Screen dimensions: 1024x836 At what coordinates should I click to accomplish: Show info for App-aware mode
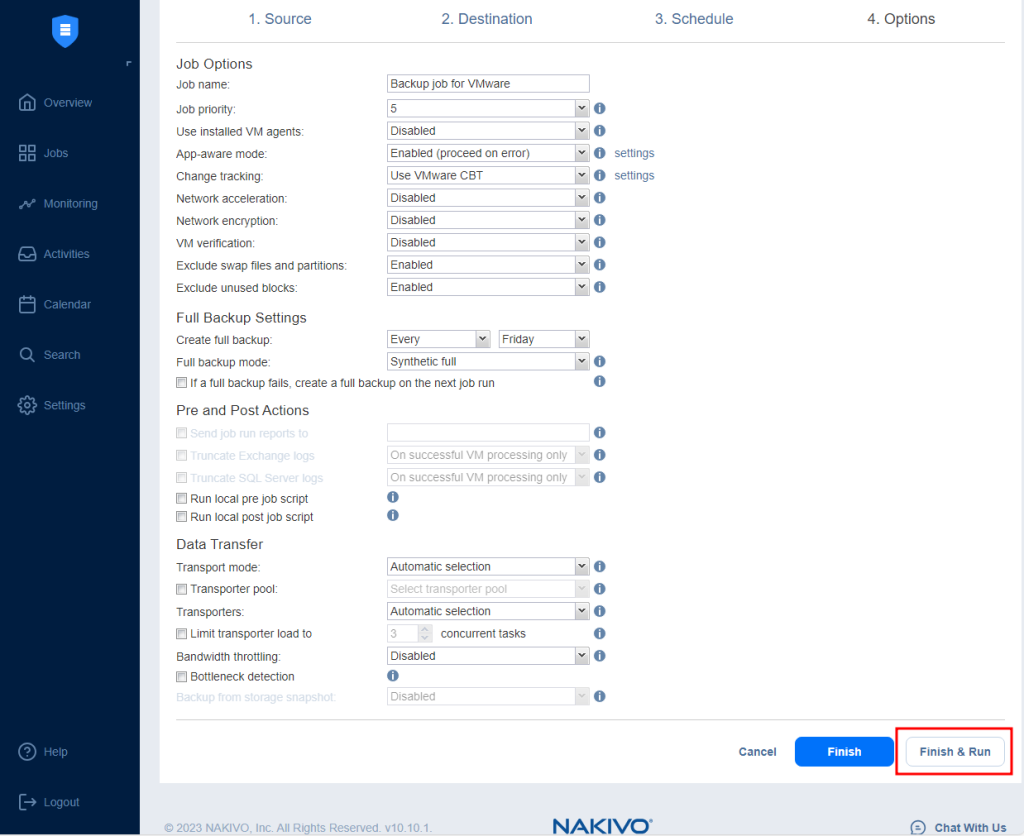[x=600, y=153]
